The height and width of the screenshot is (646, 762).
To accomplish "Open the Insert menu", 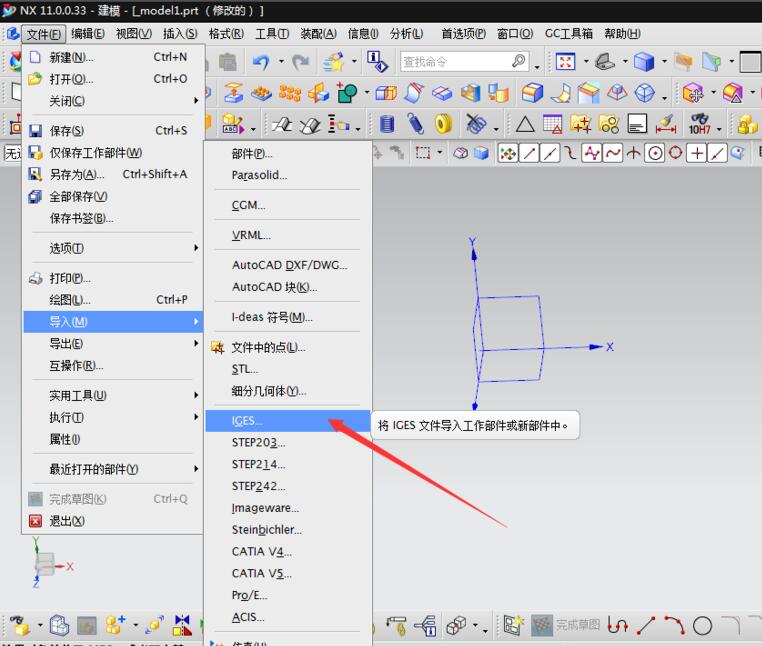I will click(180, 34).
